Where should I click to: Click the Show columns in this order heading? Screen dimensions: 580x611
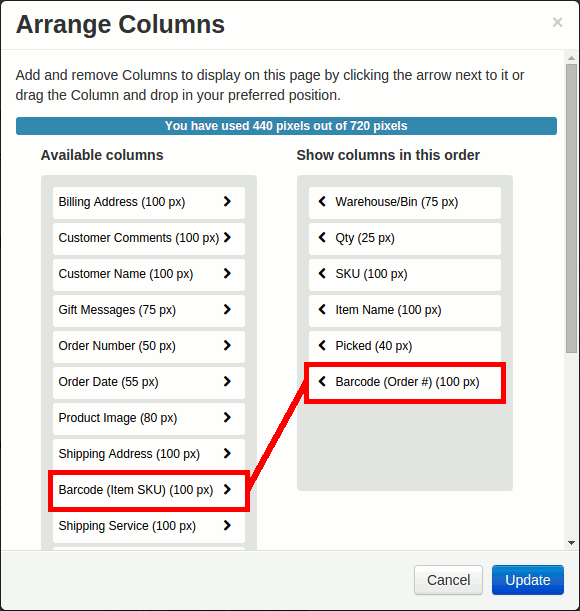pyautogui.click(x=388, y=155)
